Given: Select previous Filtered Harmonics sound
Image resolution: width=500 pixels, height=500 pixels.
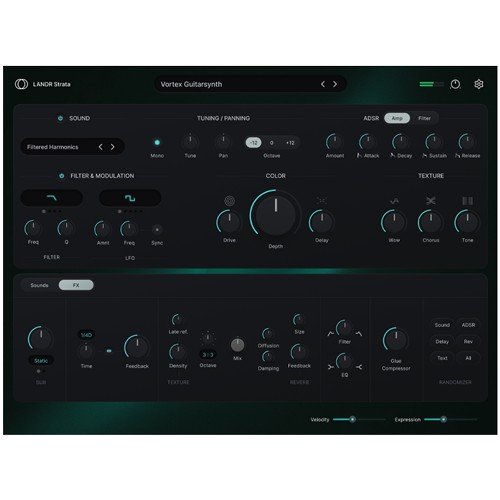Looking at the screenshot, I should coord(100,147).
